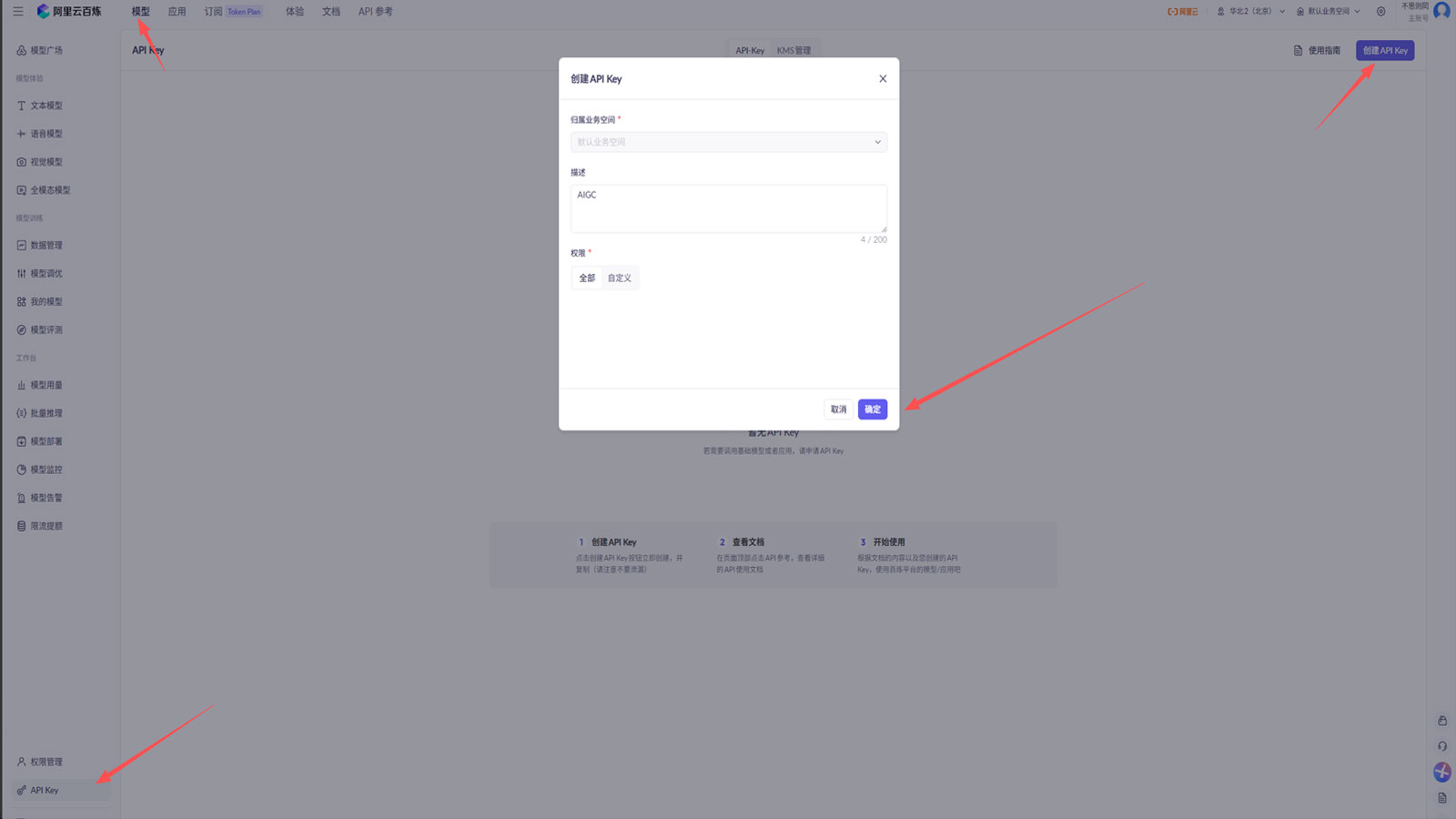Viewport: 1456px width, 819px height.
Task: Click the 取消 button
Action: 838,409
